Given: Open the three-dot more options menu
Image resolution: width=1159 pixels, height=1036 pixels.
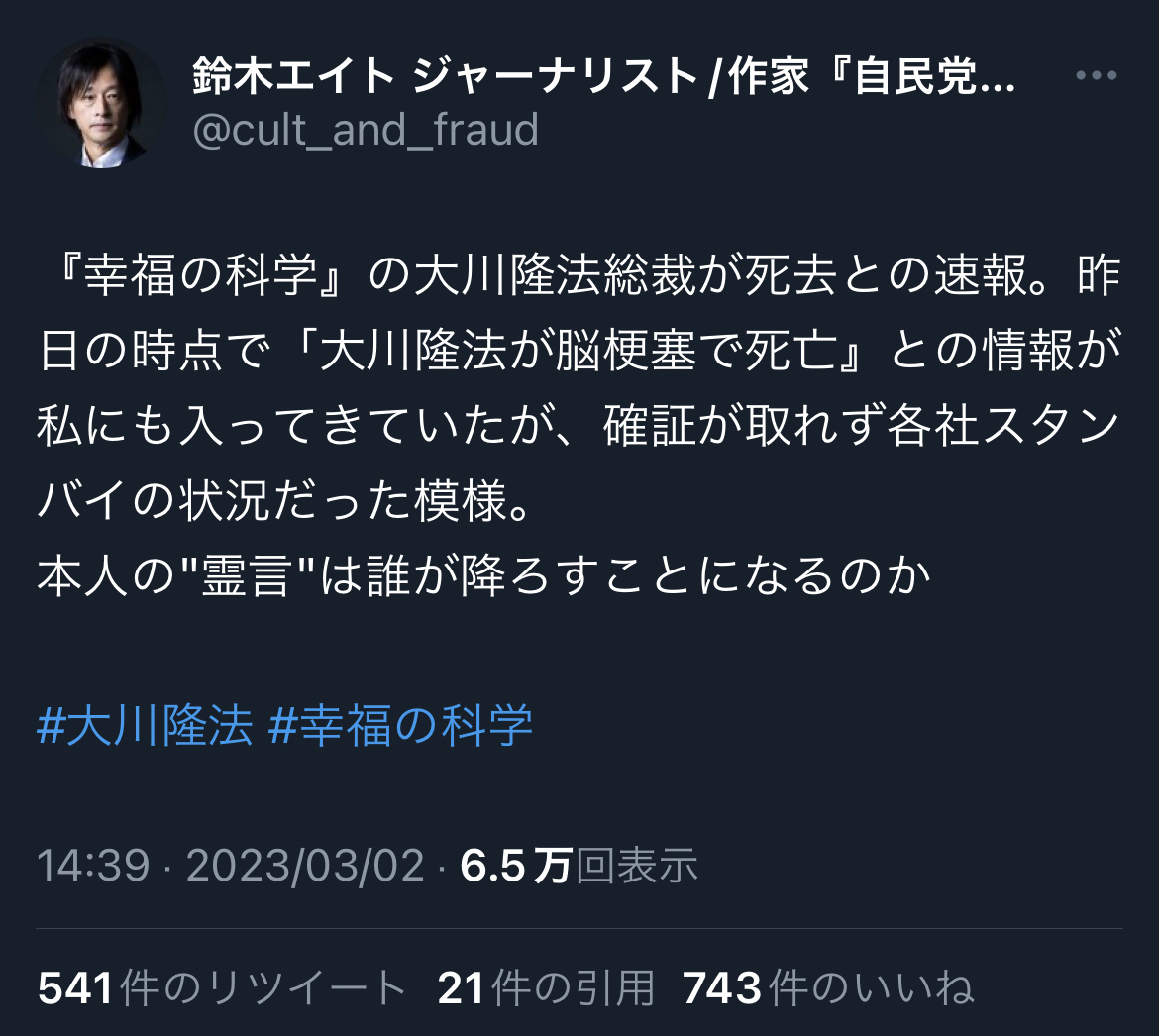Looking at the screenshot, I should (x=1096, y=75).
